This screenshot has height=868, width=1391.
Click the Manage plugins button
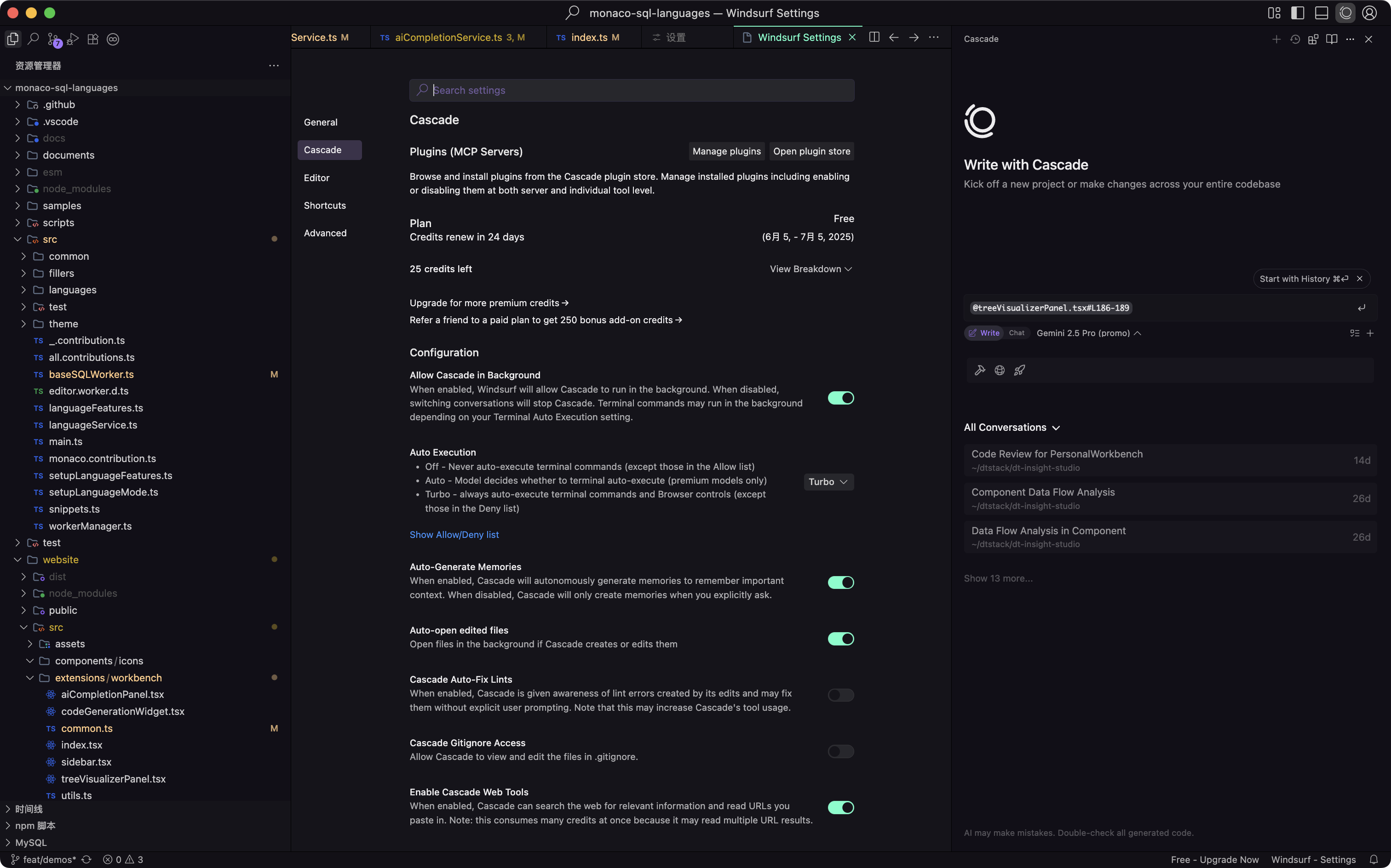[726, 152]
